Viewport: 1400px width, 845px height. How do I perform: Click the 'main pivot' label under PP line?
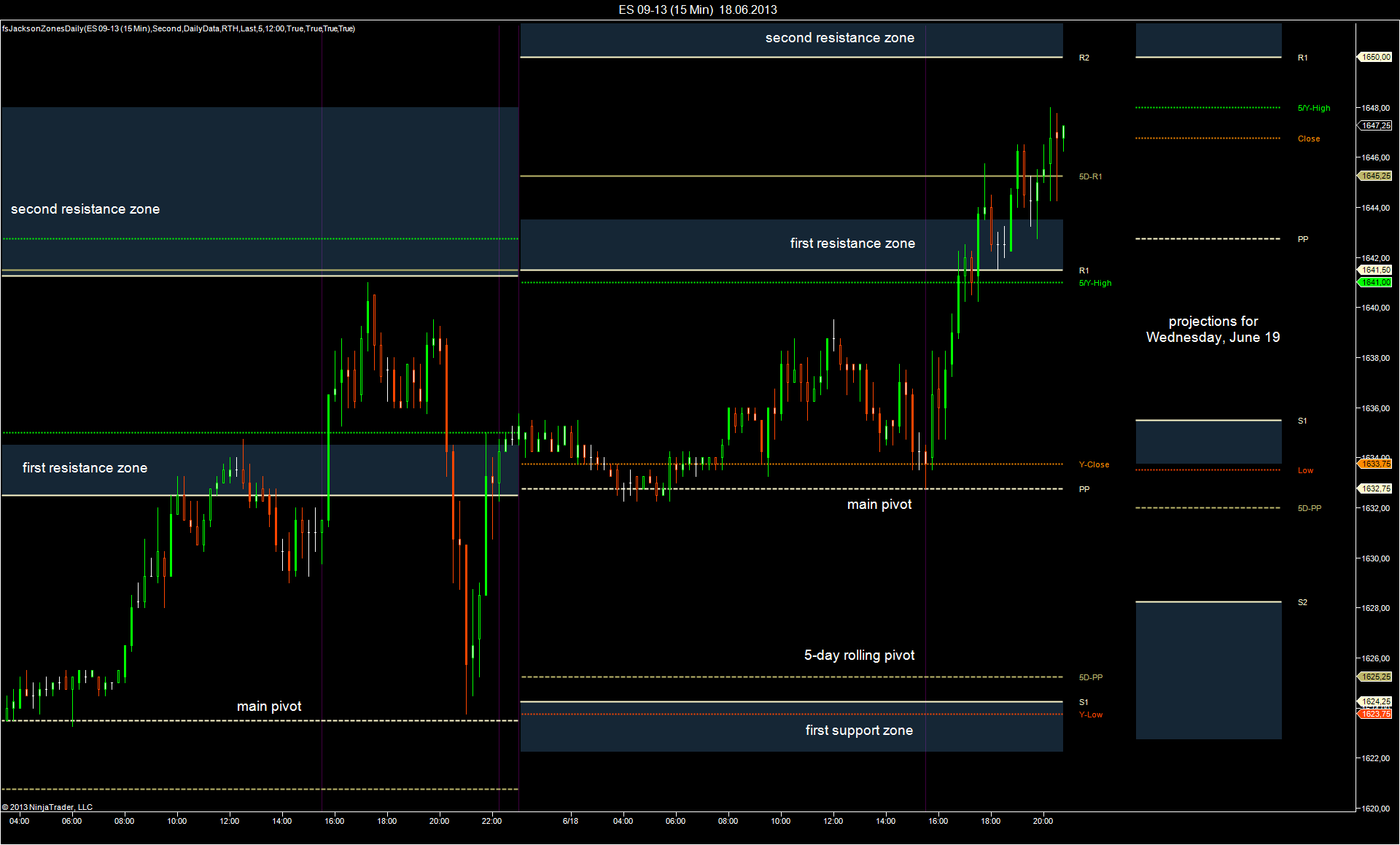[x=879, y=505]
